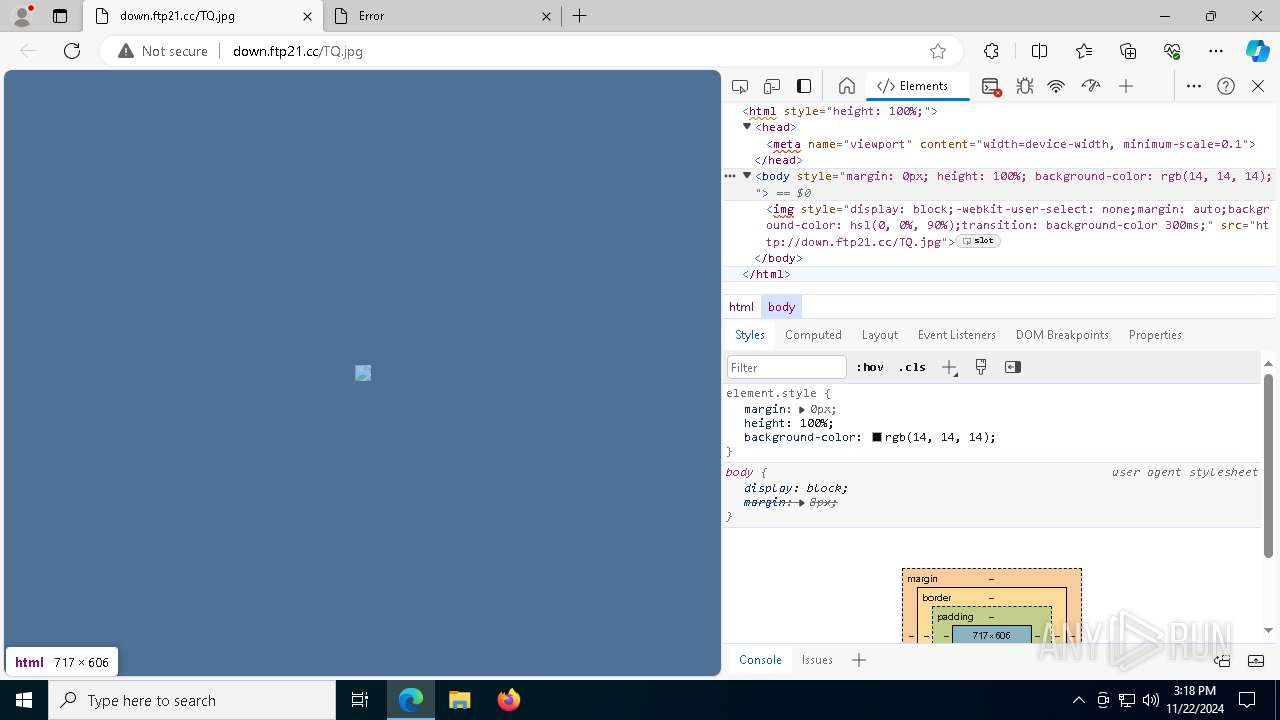Screen dimensions: 1280x720
Task: Open File Explorer from taskbar
Action: pos(459,700)
